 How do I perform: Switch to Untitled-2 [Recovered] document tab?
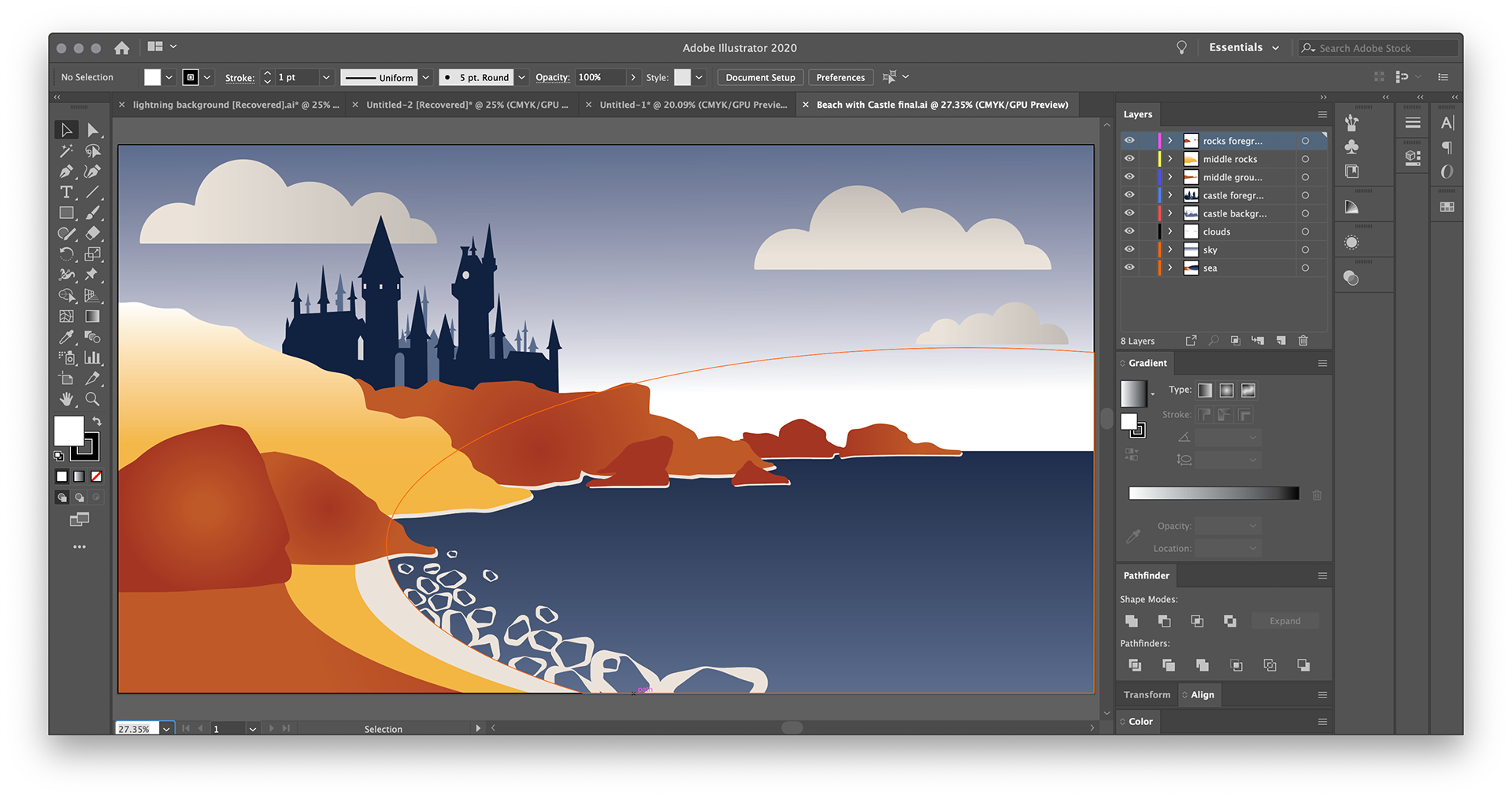(x=467, y=105)
